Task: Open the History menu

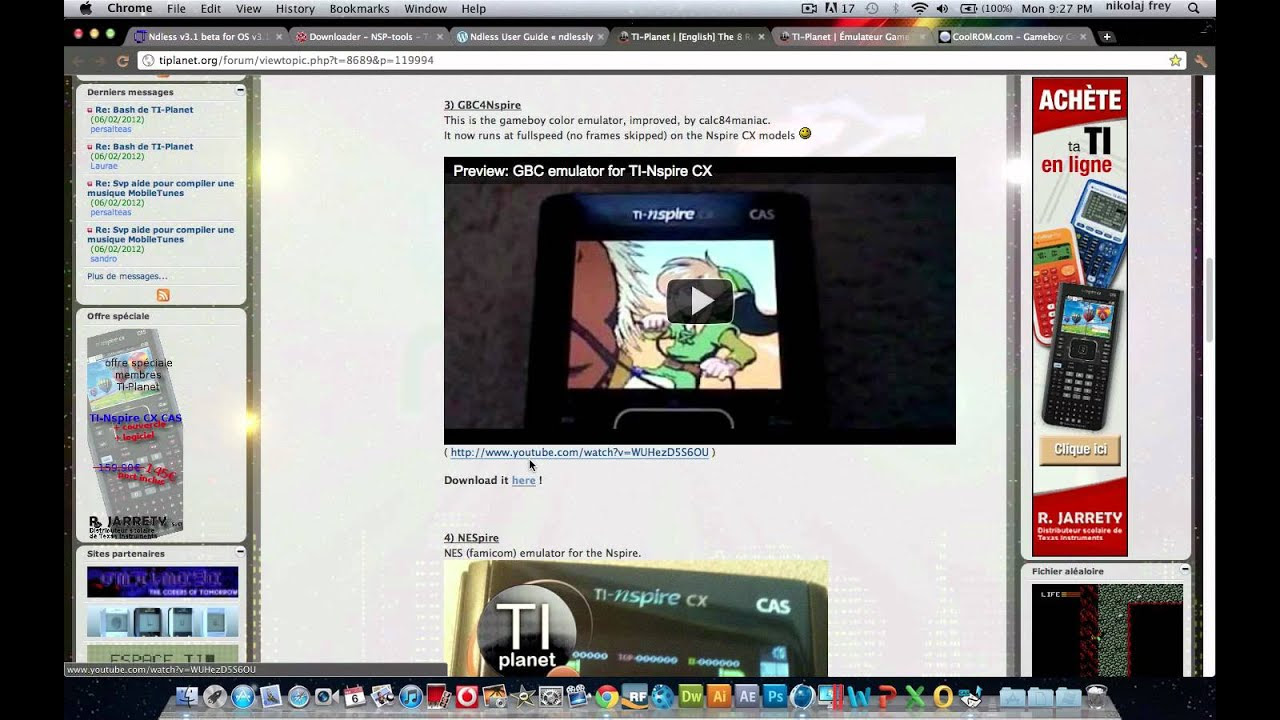Action: click(295, 8)
